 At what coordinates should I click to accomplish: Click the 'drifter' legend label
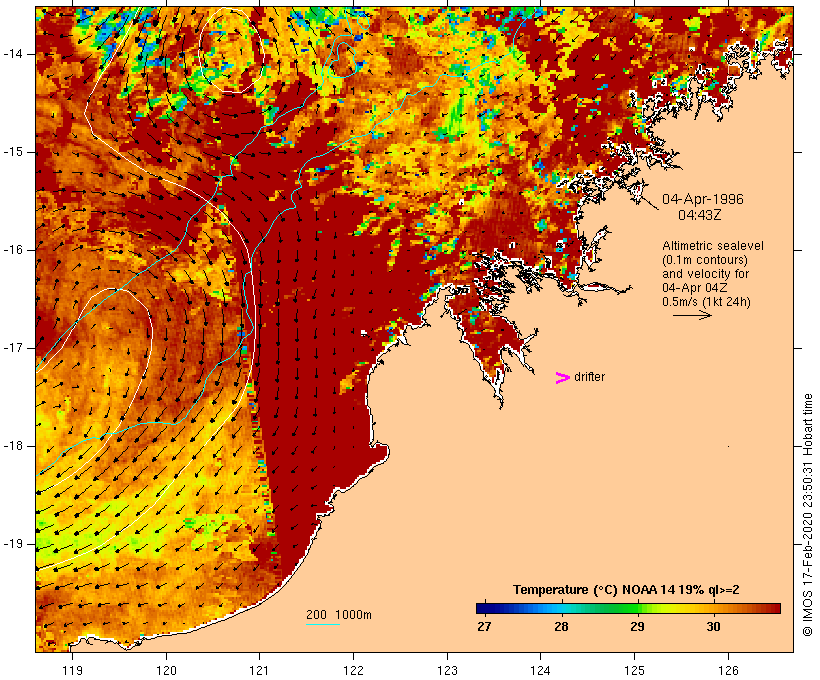tap(589, 377)
